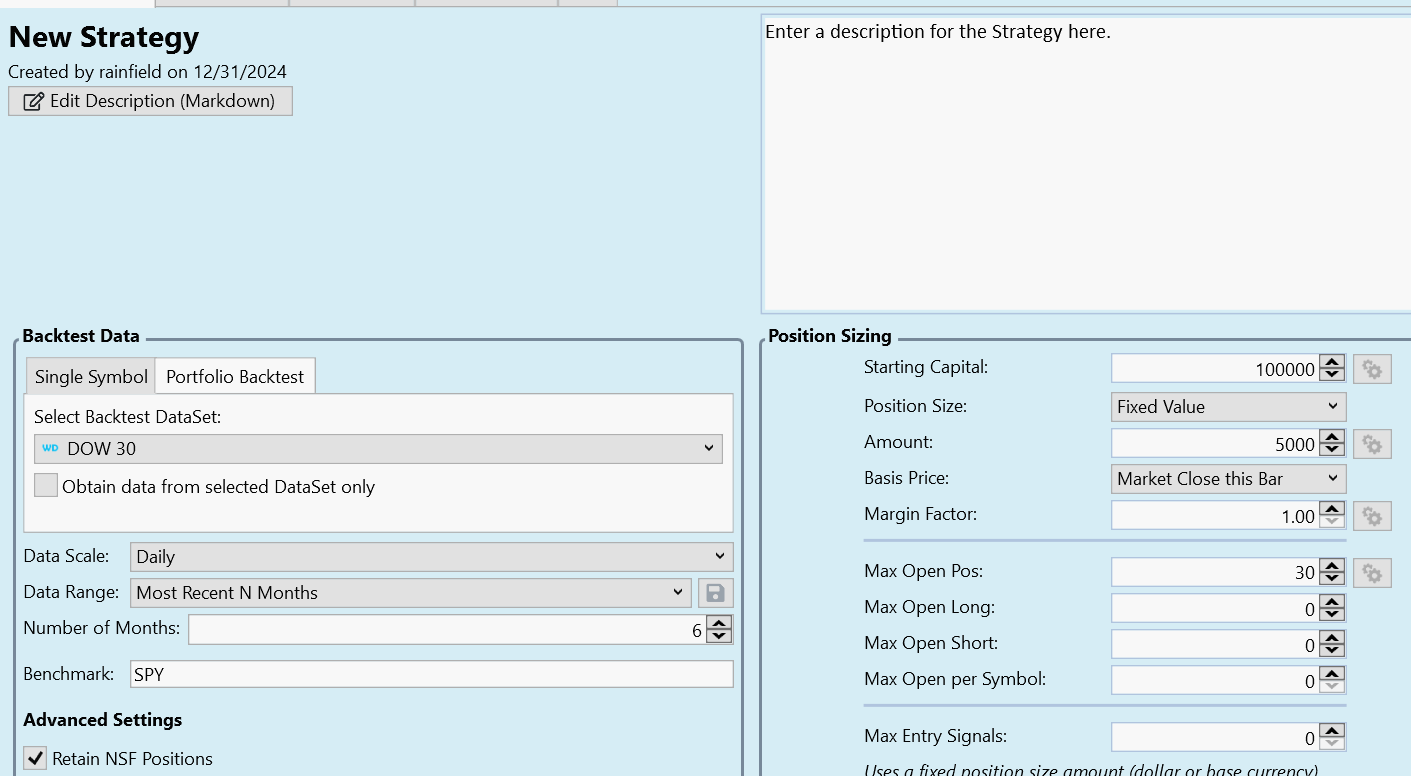Expand the Data Scale dropdown
The height and width of the screenshot is (776, 1411).
point(431,557)
